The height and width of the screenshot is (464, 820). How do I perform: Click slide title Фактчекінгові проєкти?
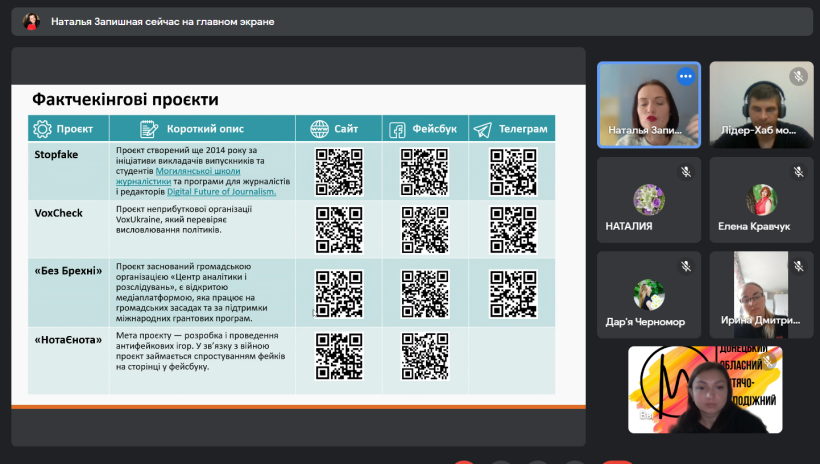(126, 99)
